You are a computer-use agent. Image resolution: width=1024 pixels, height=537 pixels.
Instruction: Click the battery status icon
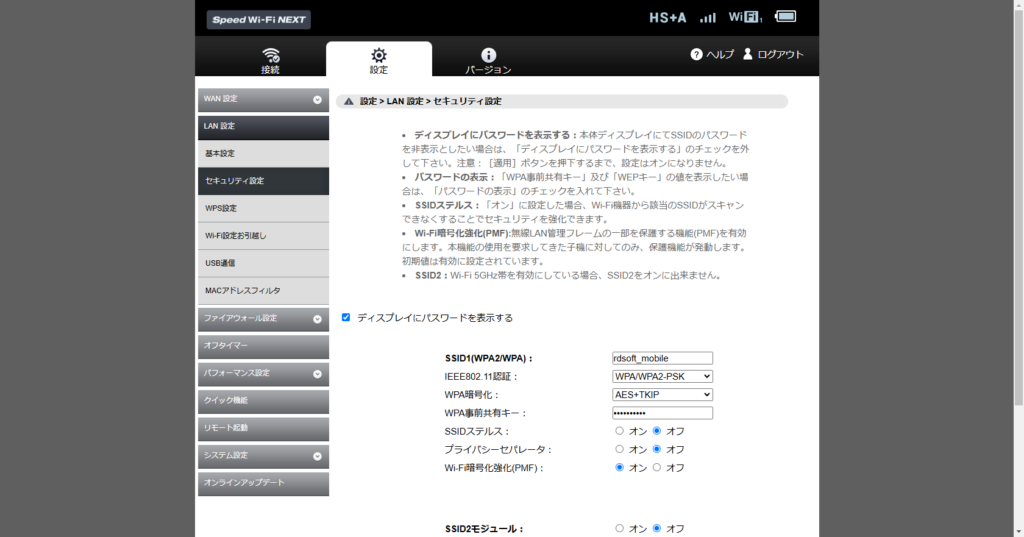(x=786, y=17)
